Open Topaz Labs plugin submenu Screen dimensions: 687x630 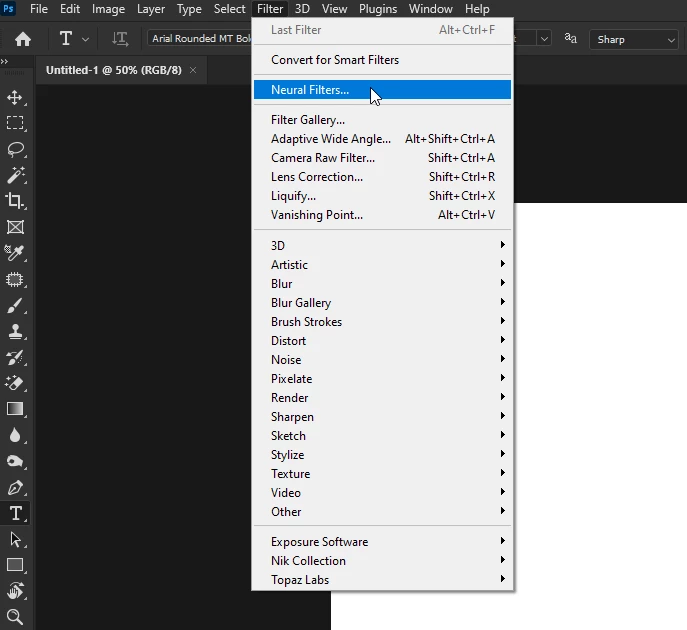pyautogui.click(x=382, y=580)
